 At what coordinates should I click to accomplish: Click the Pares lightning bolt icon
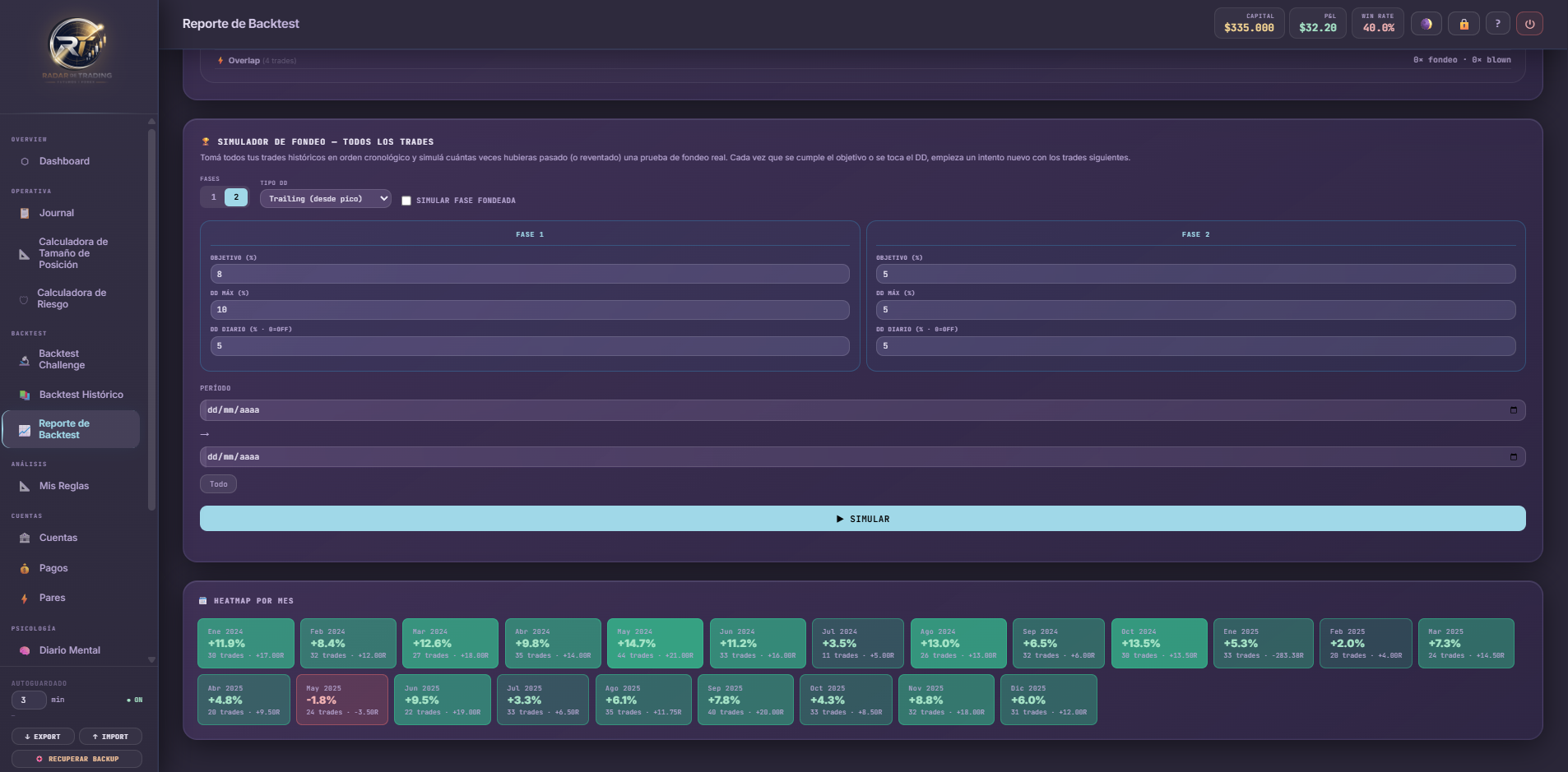point(25,599)
